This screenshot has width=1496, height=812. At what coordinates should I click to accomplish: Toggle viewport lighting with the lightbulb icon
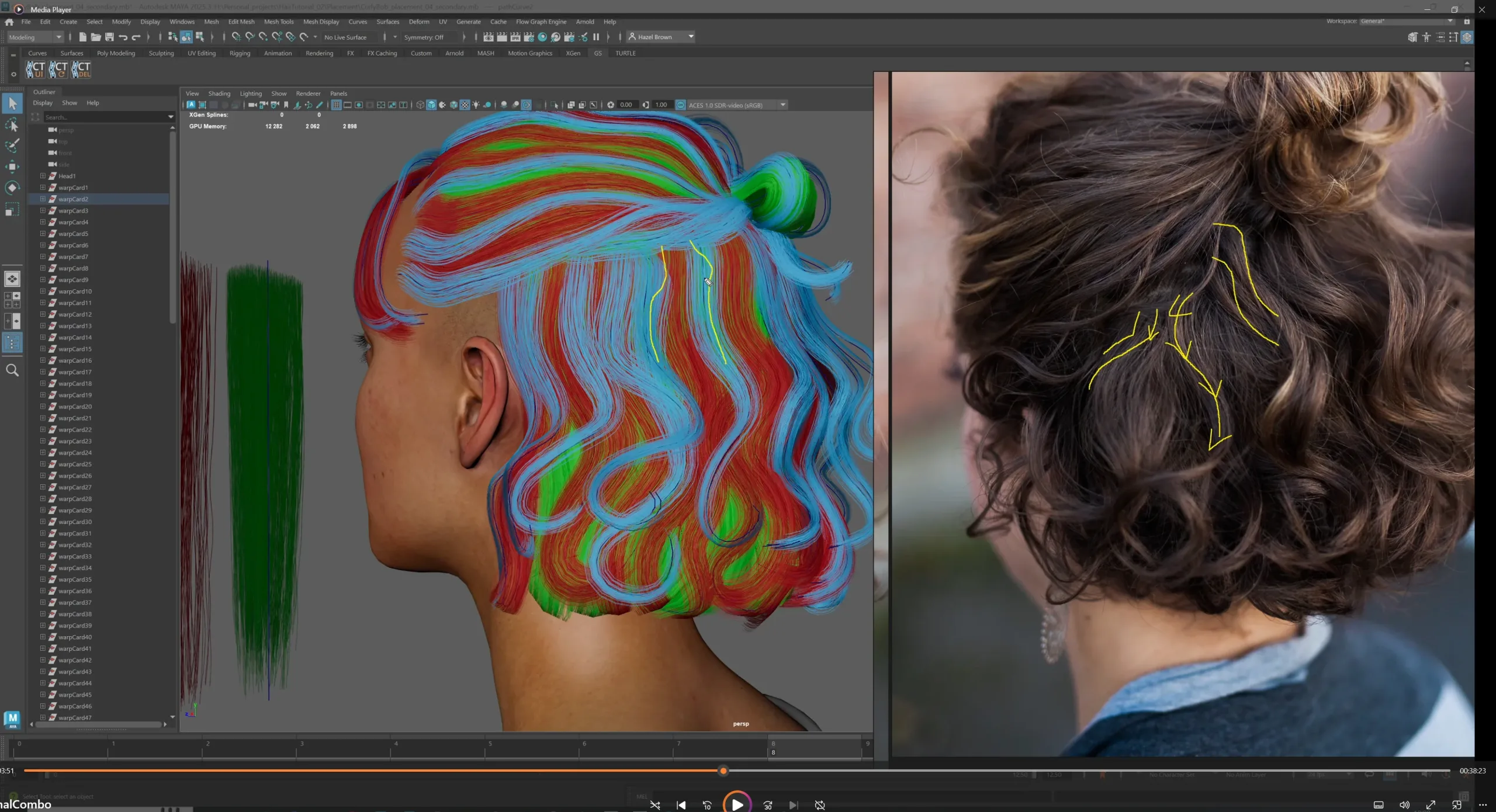[x=476, y=105]
